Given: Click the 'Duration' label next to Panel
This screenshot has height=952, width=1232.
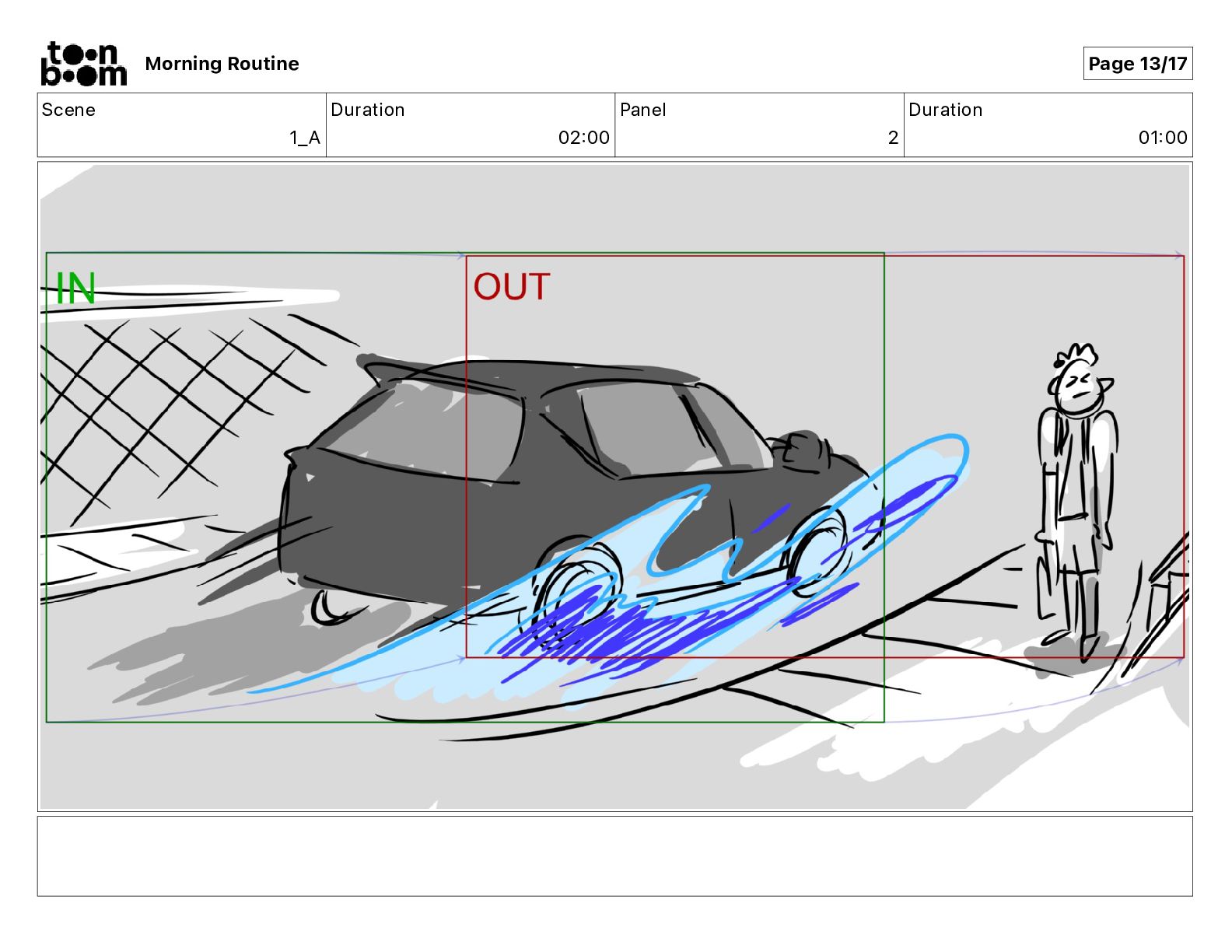Looking at the screenshot, I should (x=946, y=110).
